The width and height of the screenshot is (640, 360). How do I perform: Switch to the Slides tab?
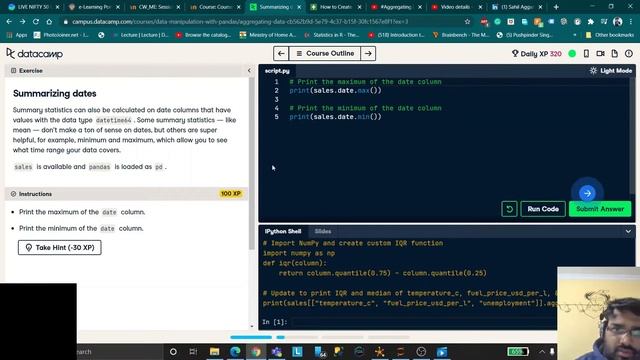(322, 231)
